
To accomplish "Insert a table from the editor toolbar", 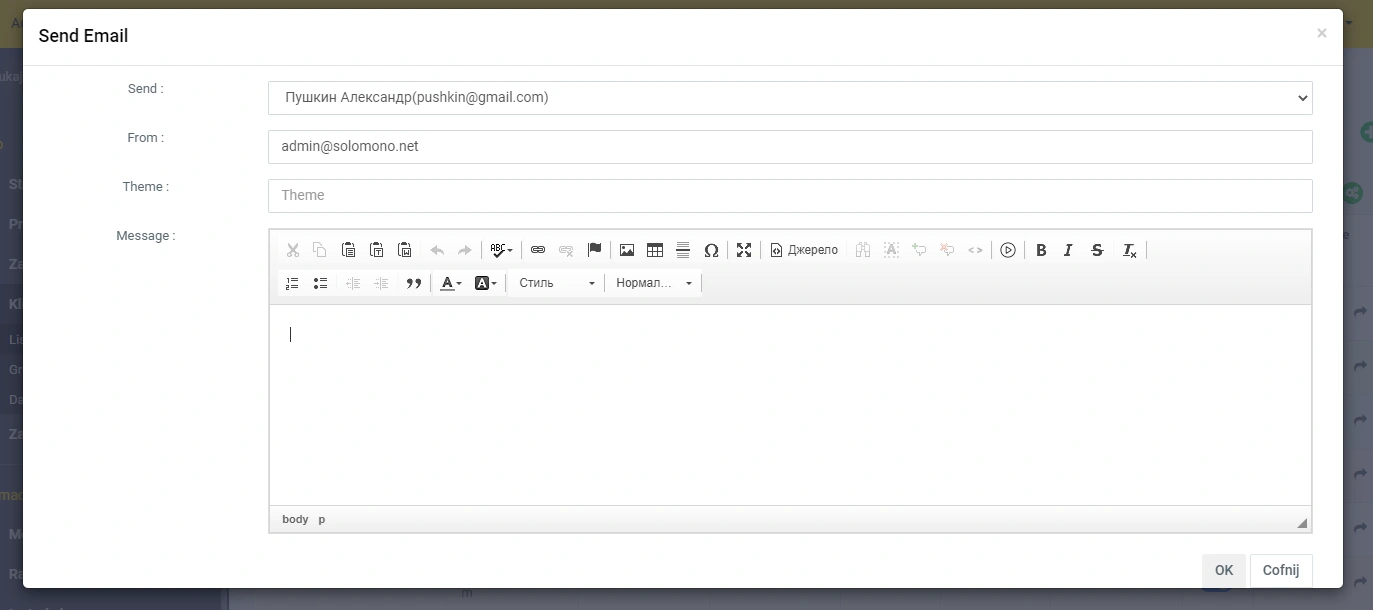I will click(655, 250).
